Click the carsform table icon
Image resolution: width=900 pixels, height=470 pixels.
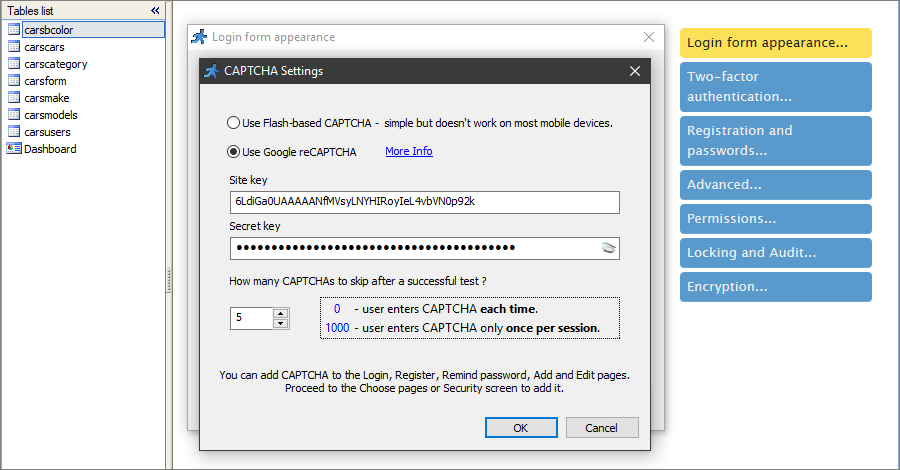14,80
